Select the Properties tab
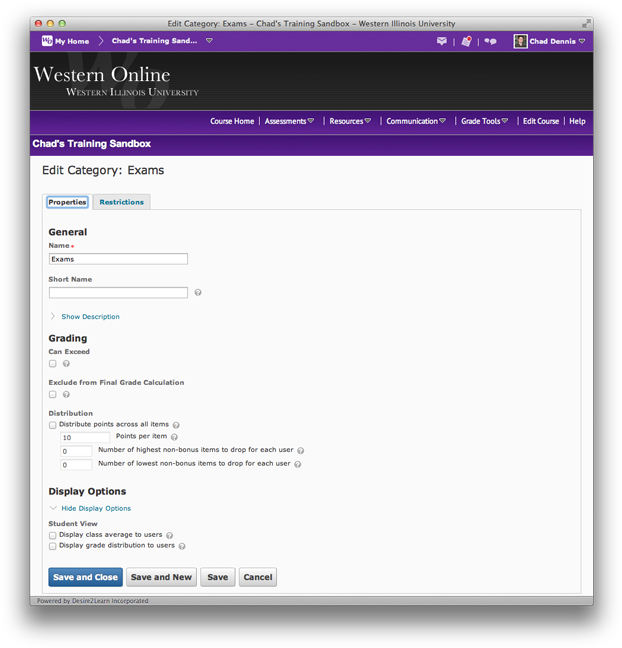622x648 pixels. [67, 202]
